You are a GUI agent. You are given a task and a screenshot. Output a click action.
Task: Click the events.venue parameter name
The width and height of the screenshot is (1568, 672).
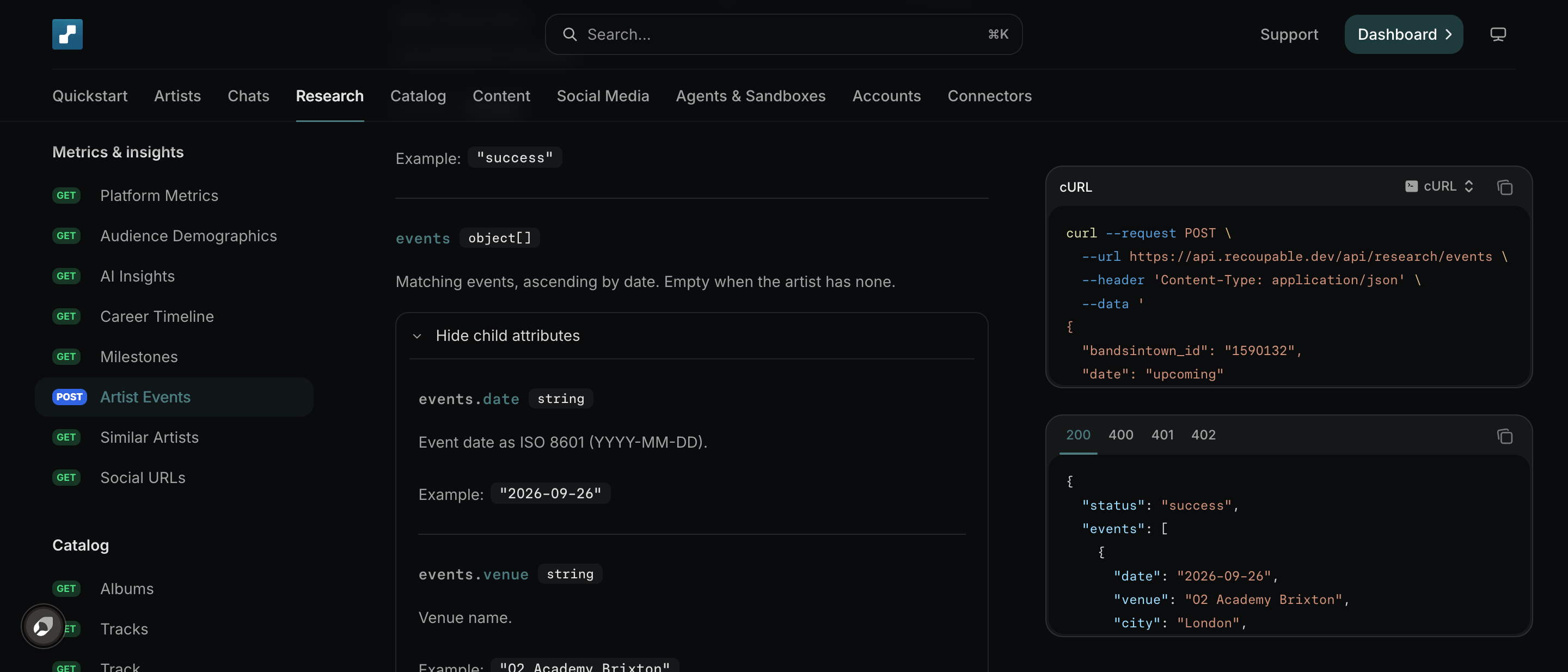click(473, 574)
